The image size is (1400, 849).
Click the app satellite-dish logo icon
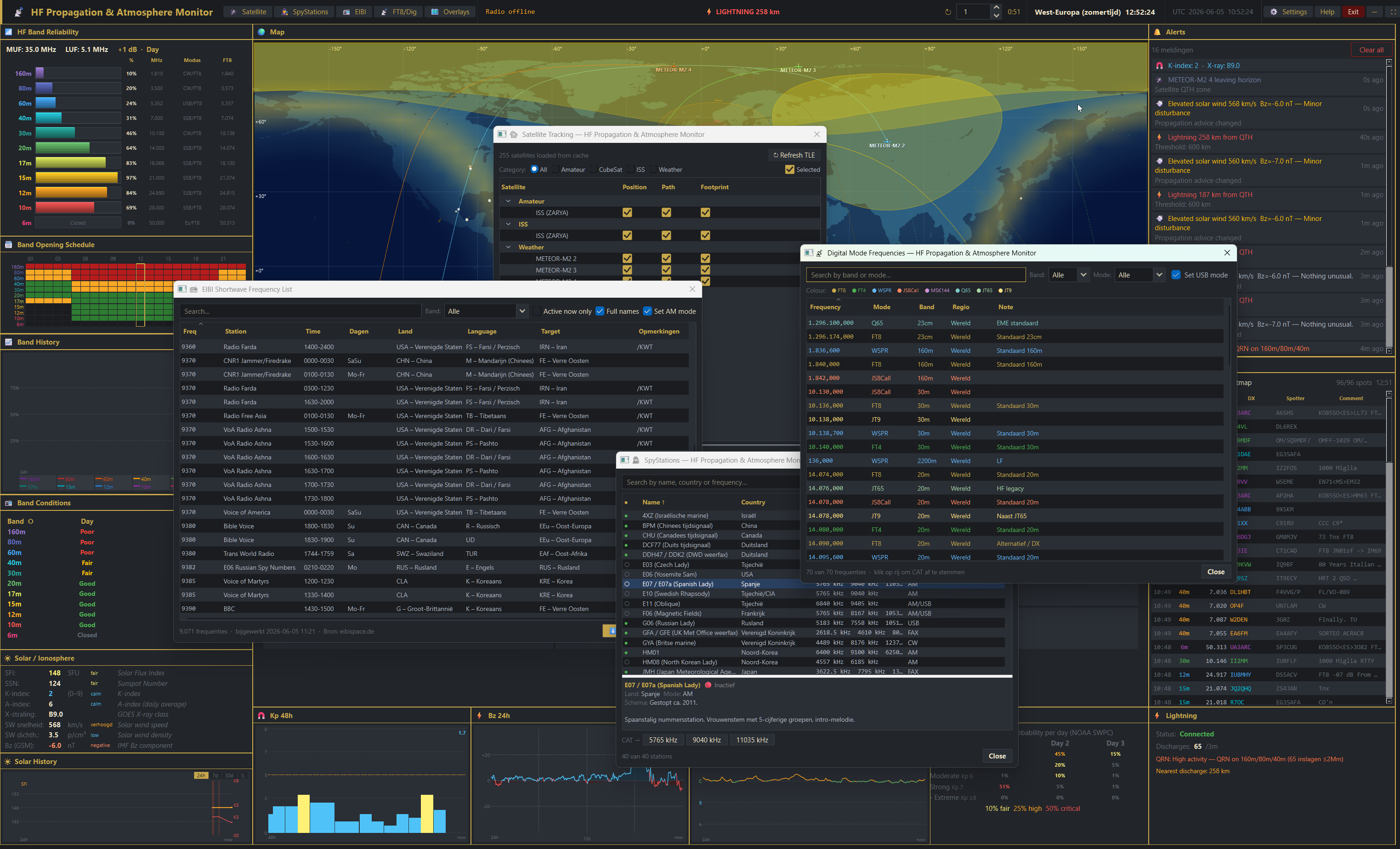click(18, 12)
